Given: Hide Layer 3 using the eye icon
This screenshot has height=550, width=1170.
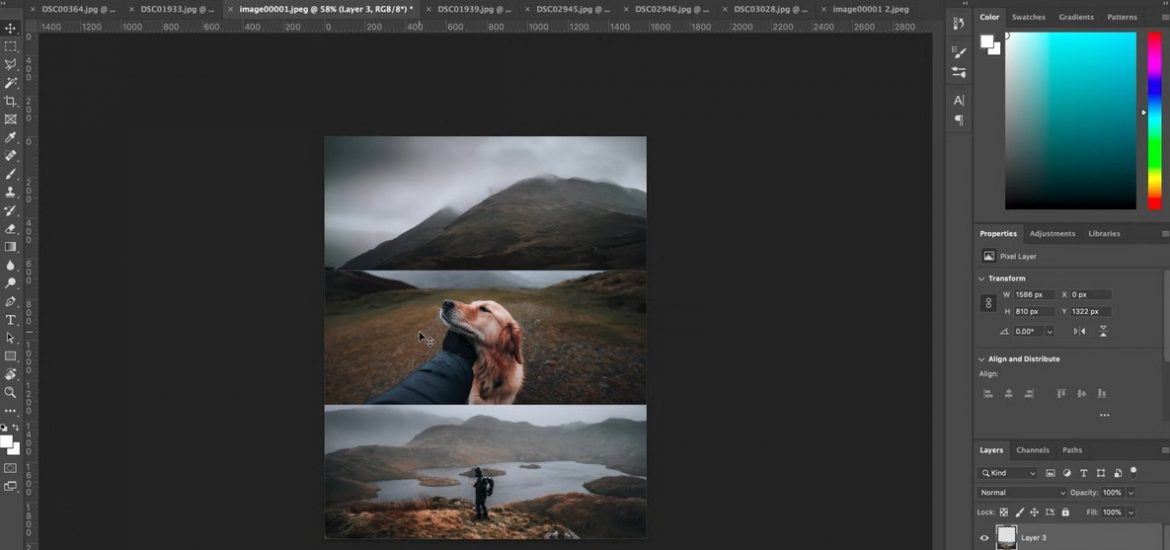Looking at the screenshot, I should [x=985, y=537].
